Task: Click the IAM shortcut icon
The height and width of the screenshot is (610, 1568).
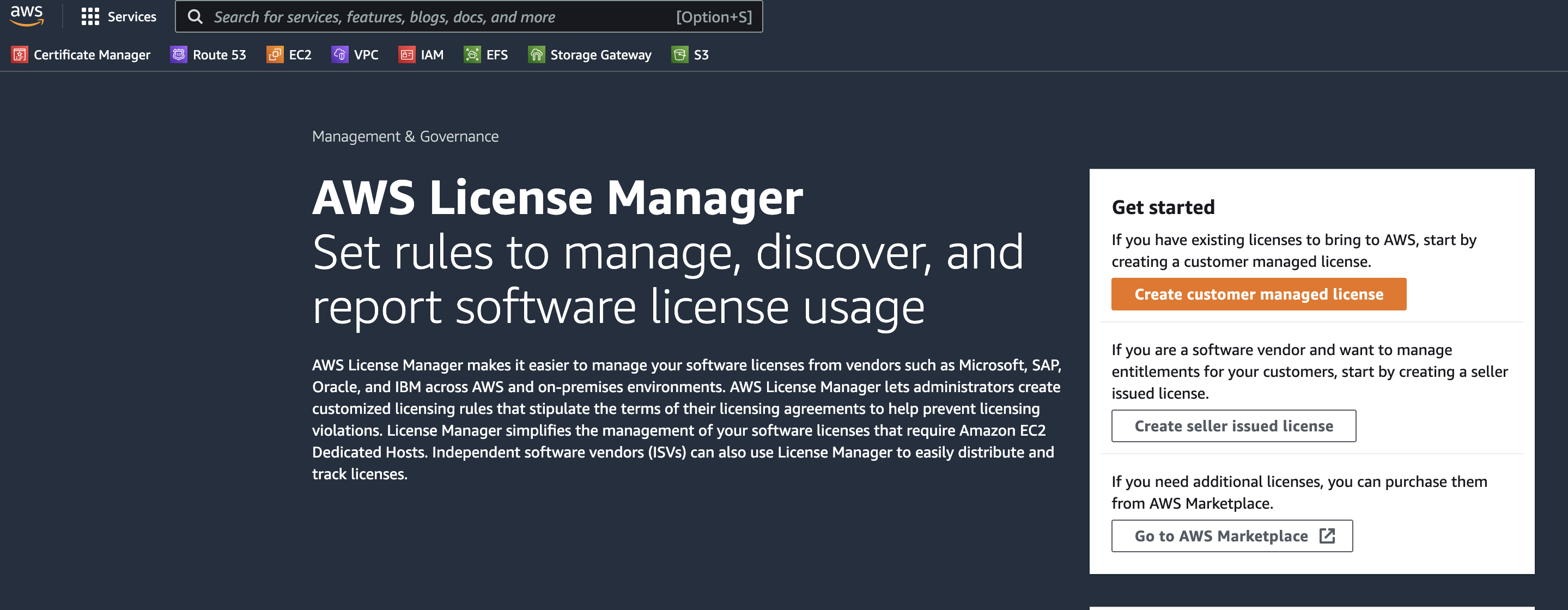Action: coord(406,55)
